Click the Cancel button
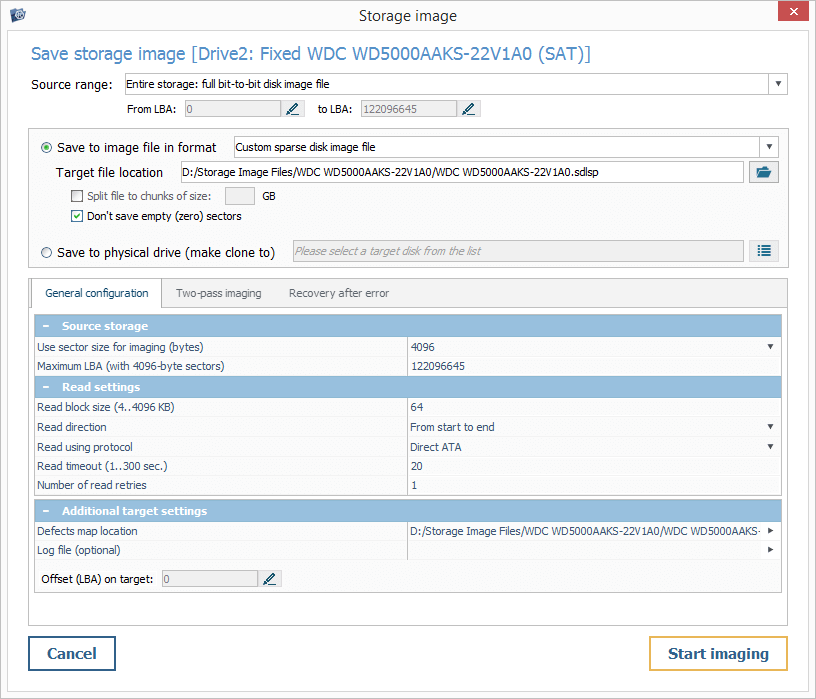The height and width of the screenshot is (699, 816). 72,654
